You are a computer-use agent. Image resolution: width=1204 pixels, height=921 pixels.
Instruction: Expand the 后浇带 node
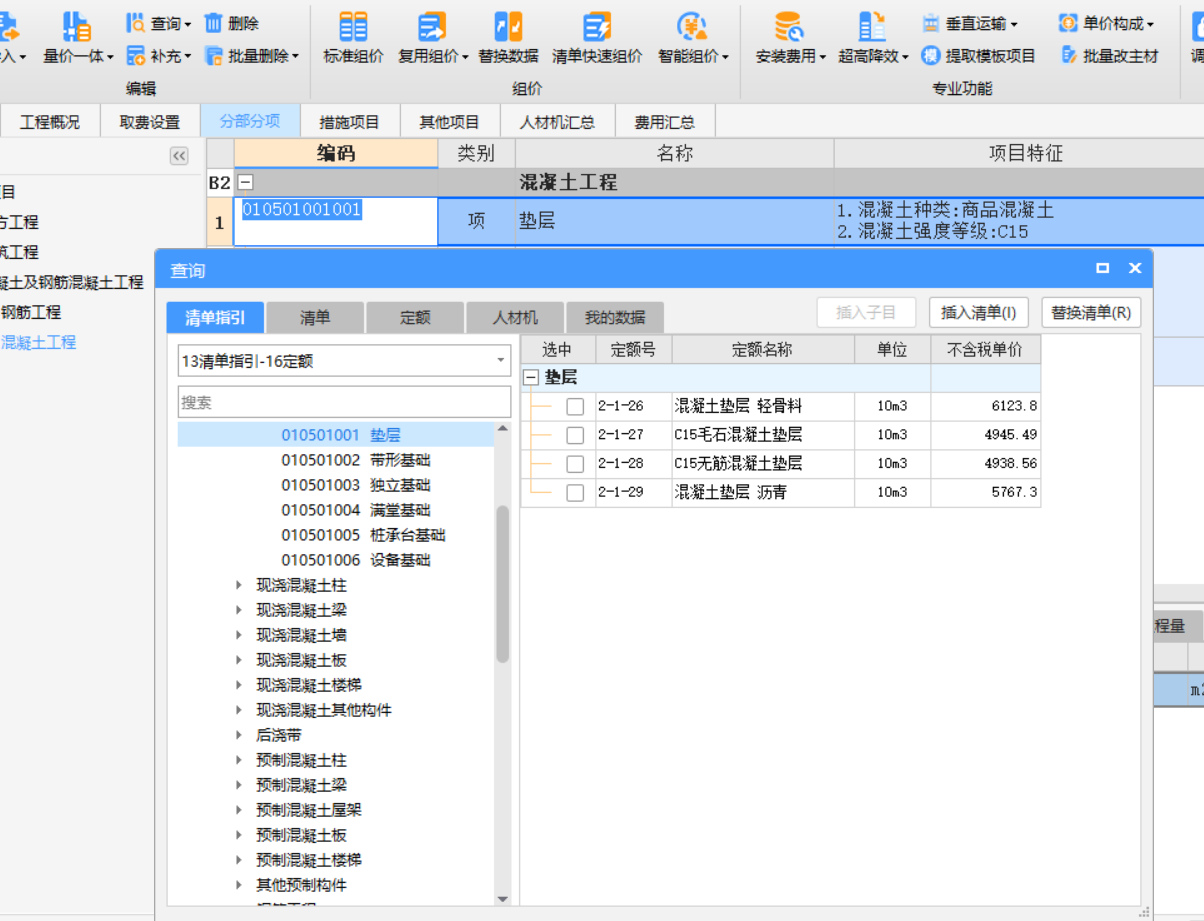(239, 735)
